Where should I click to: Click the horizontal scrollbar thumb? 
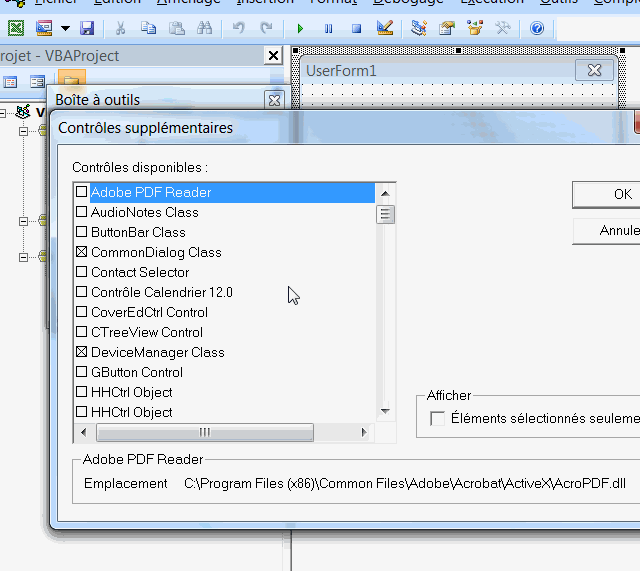(x=205, y=432)
